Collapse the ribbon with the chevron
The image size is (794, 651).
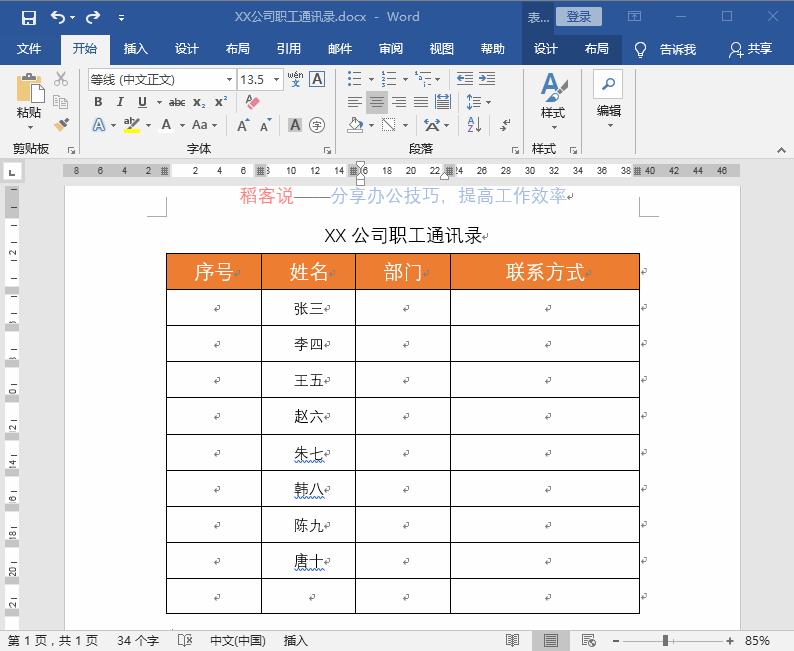[781, 150]
